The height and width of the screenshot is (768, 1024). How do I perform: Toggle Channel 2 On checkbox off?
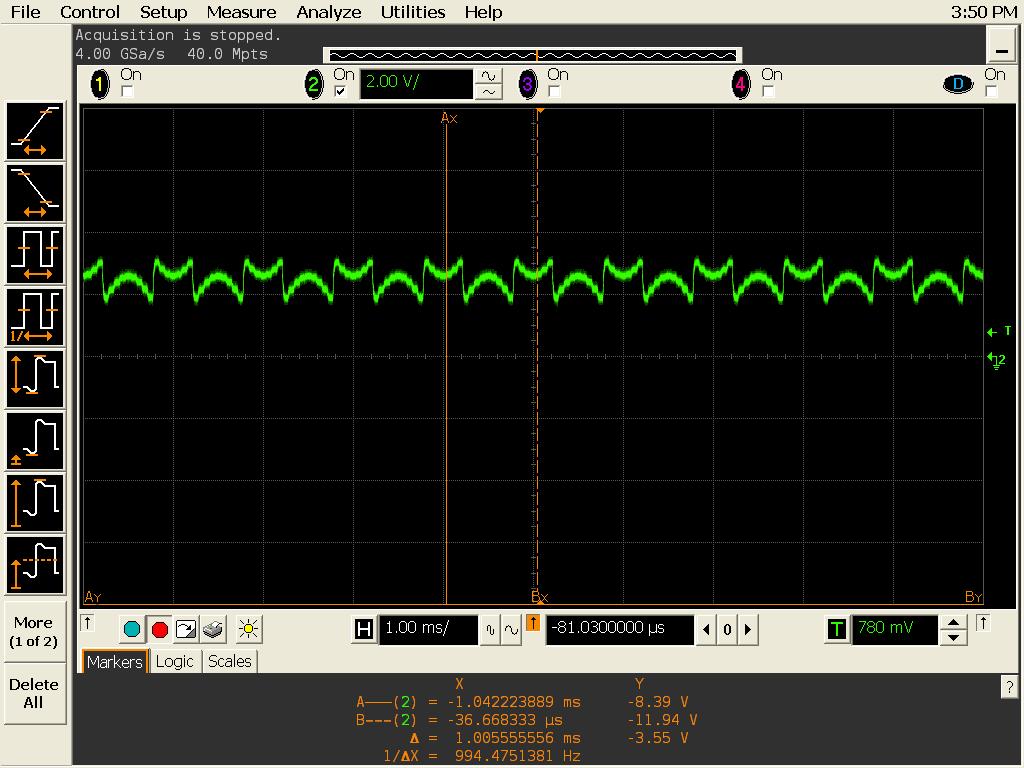(340, 91)
